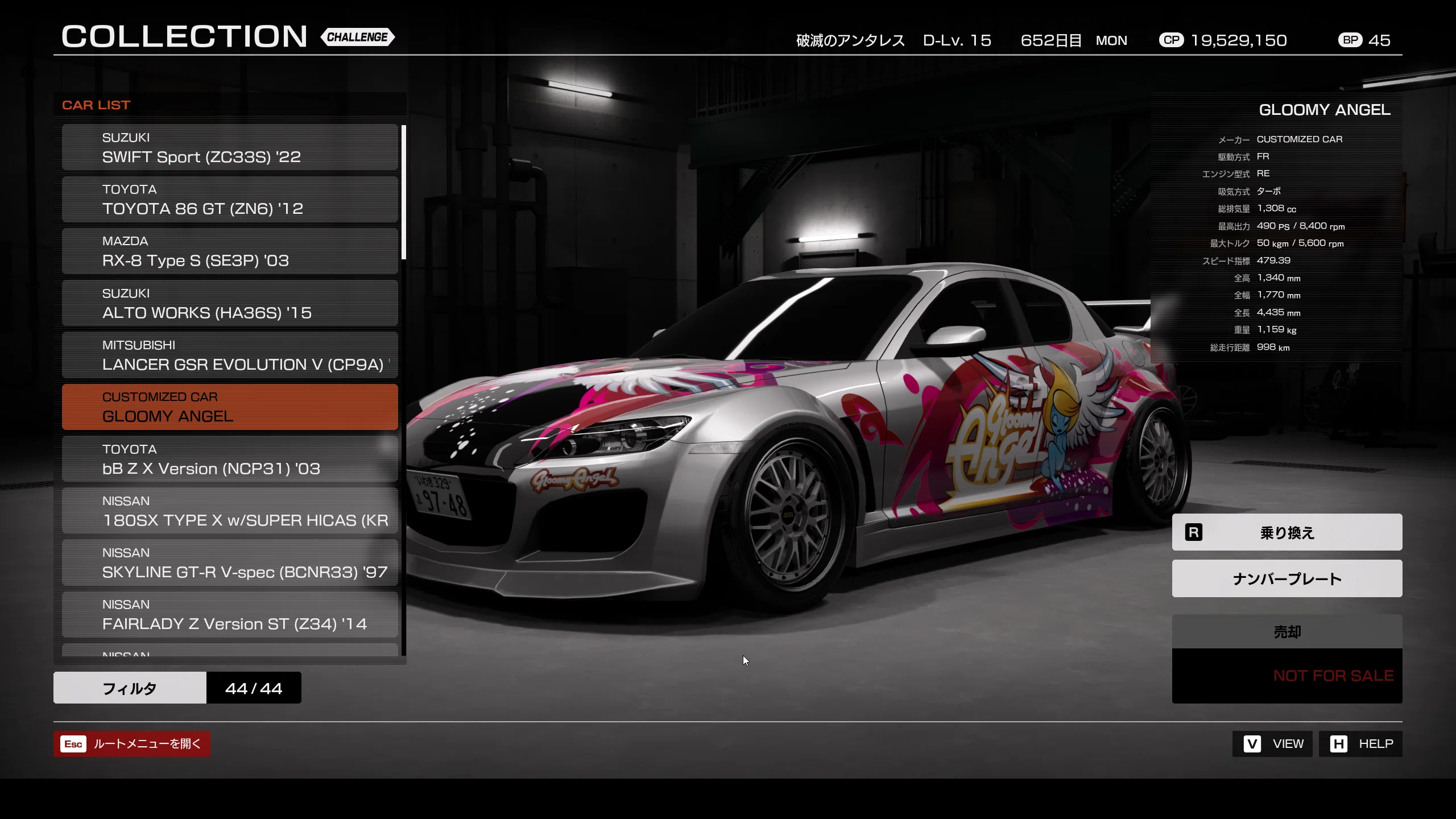Click the R key icon
The width and height of the screenshot is (1456, 819).
coord(1193,532)
